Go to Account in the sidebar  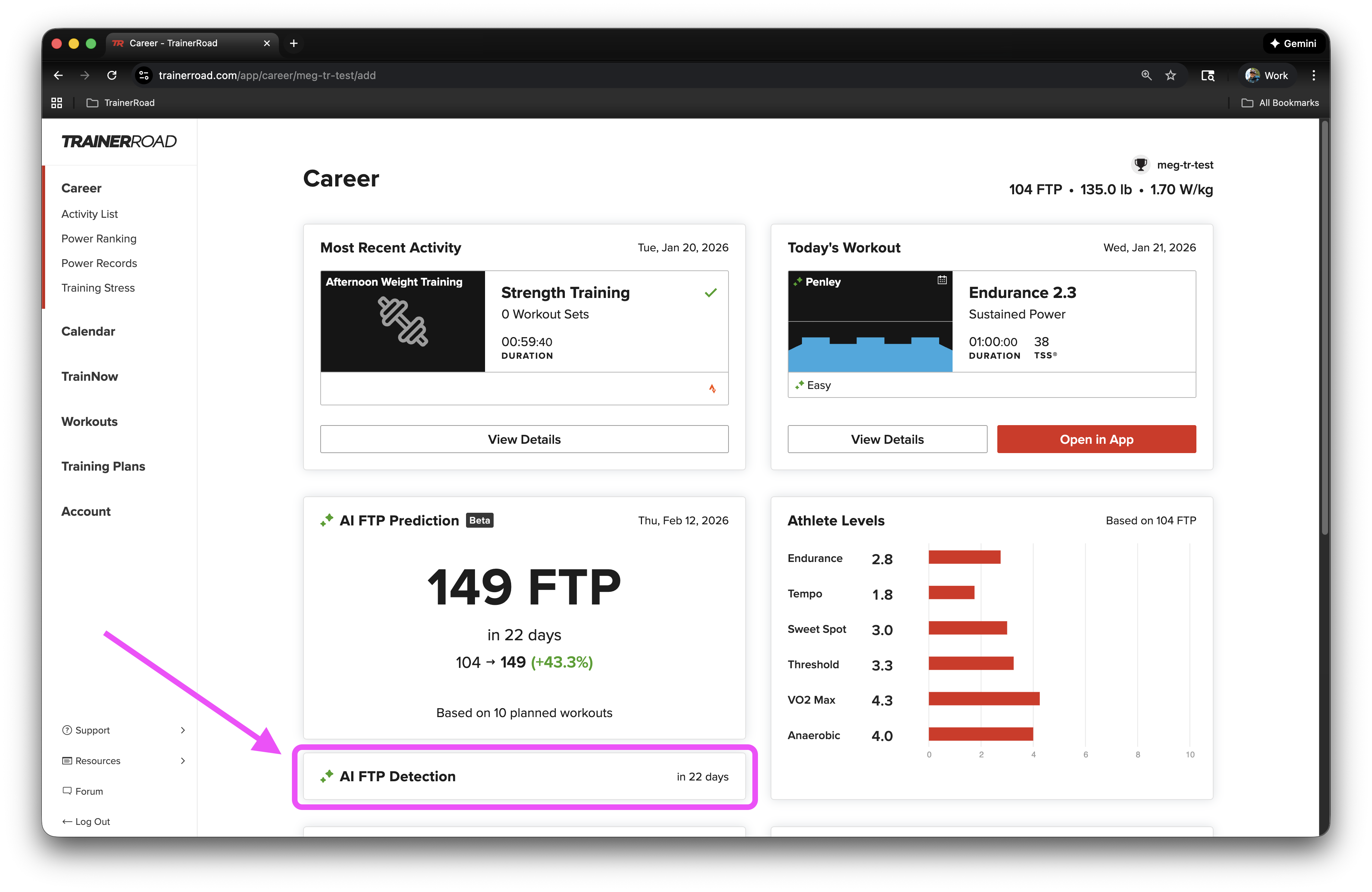click(x=86, y=511)
